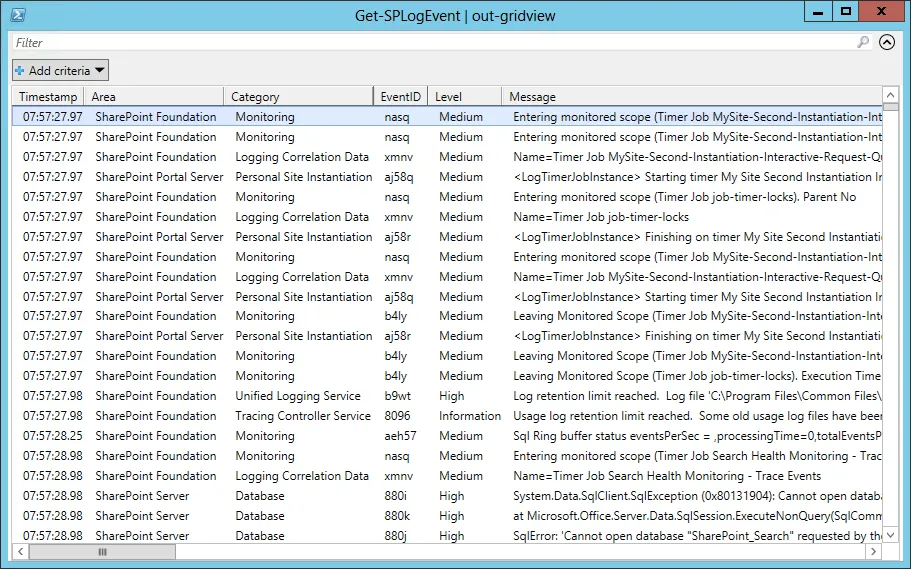Click the PowerShell icon in the title bar
The height and width of the screenshot is (569, 911).
pyautogui.click(x=18, y=14)
